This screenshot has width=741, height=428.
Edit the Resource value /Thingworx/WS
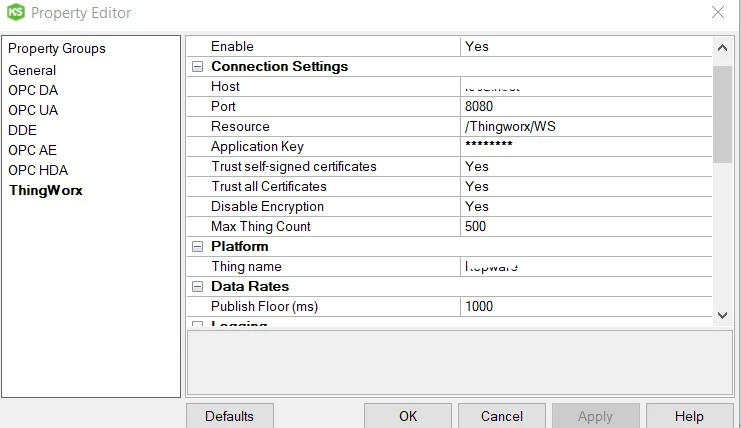(586, 127)
